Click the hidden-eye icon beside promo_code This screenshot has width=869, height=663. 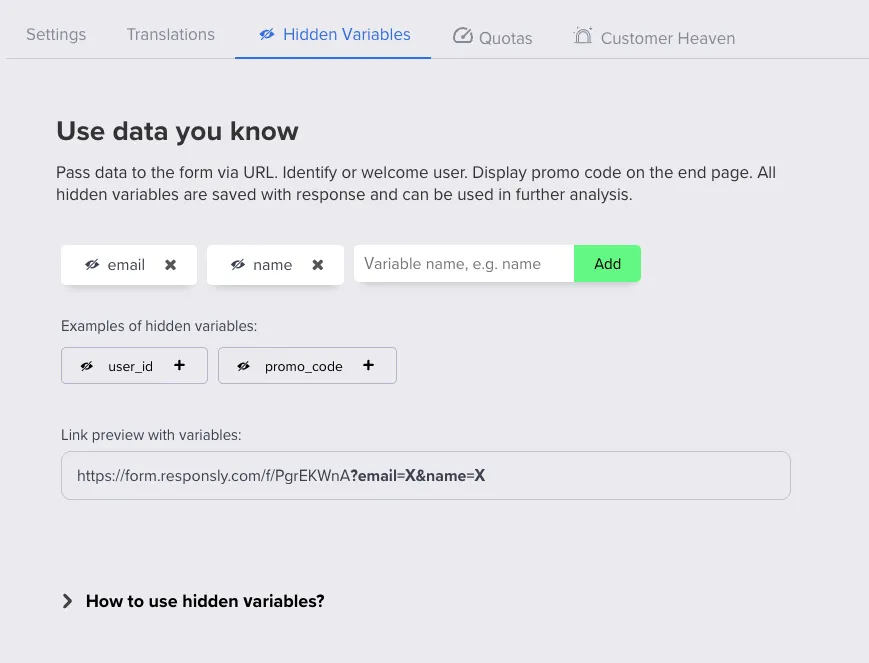244,365
